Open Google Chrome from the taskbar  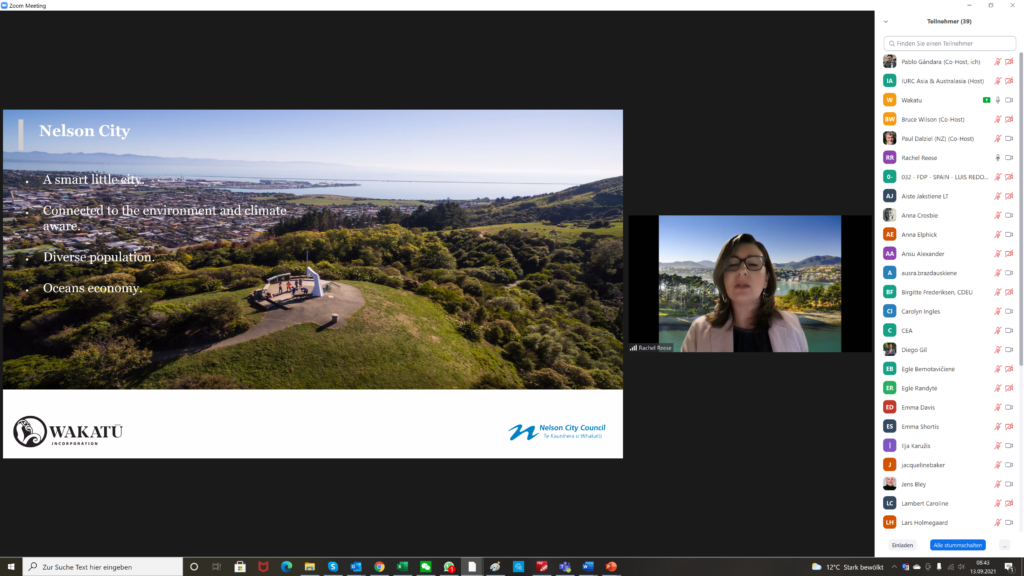pyautogui.click(x=379, y=566)
